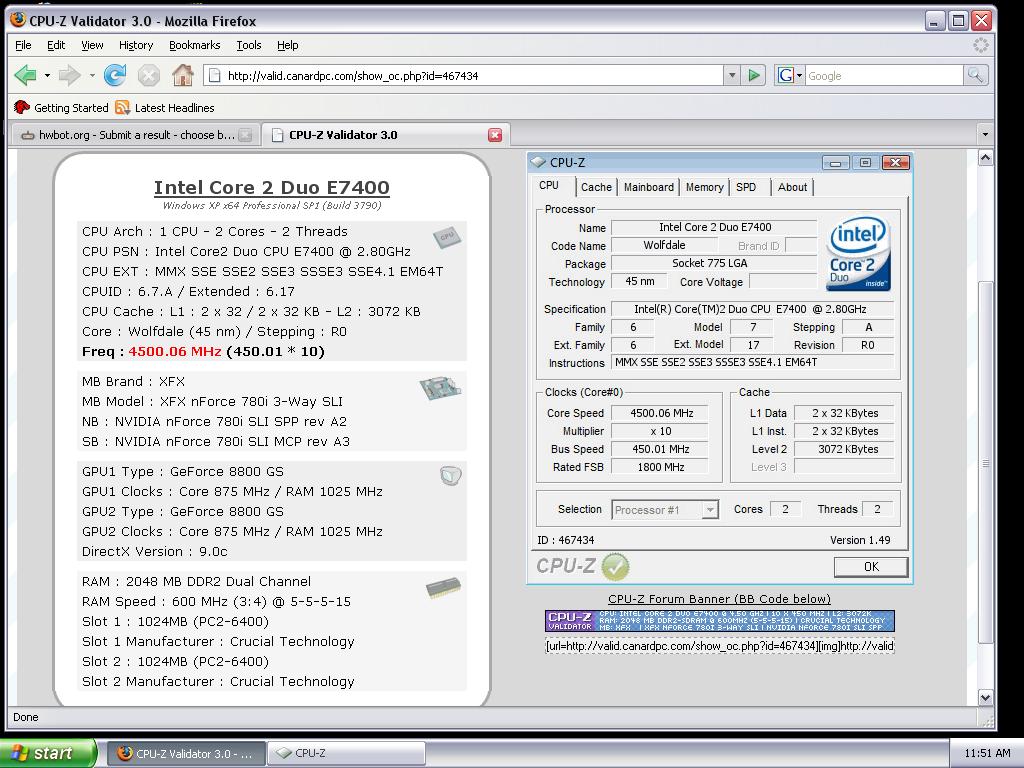Open the list all tabs dropdown

point(985,135)
